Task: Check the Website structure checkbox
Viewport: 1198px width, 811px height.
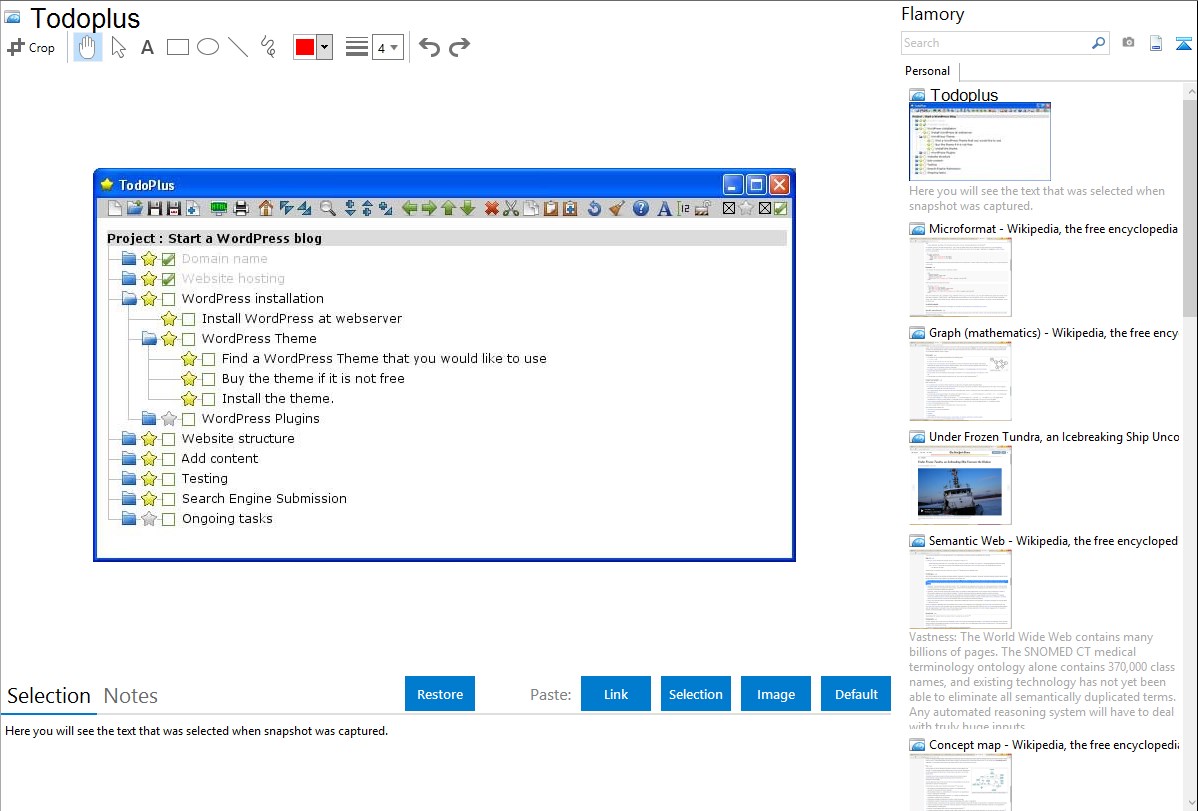Action: point(169,439)
